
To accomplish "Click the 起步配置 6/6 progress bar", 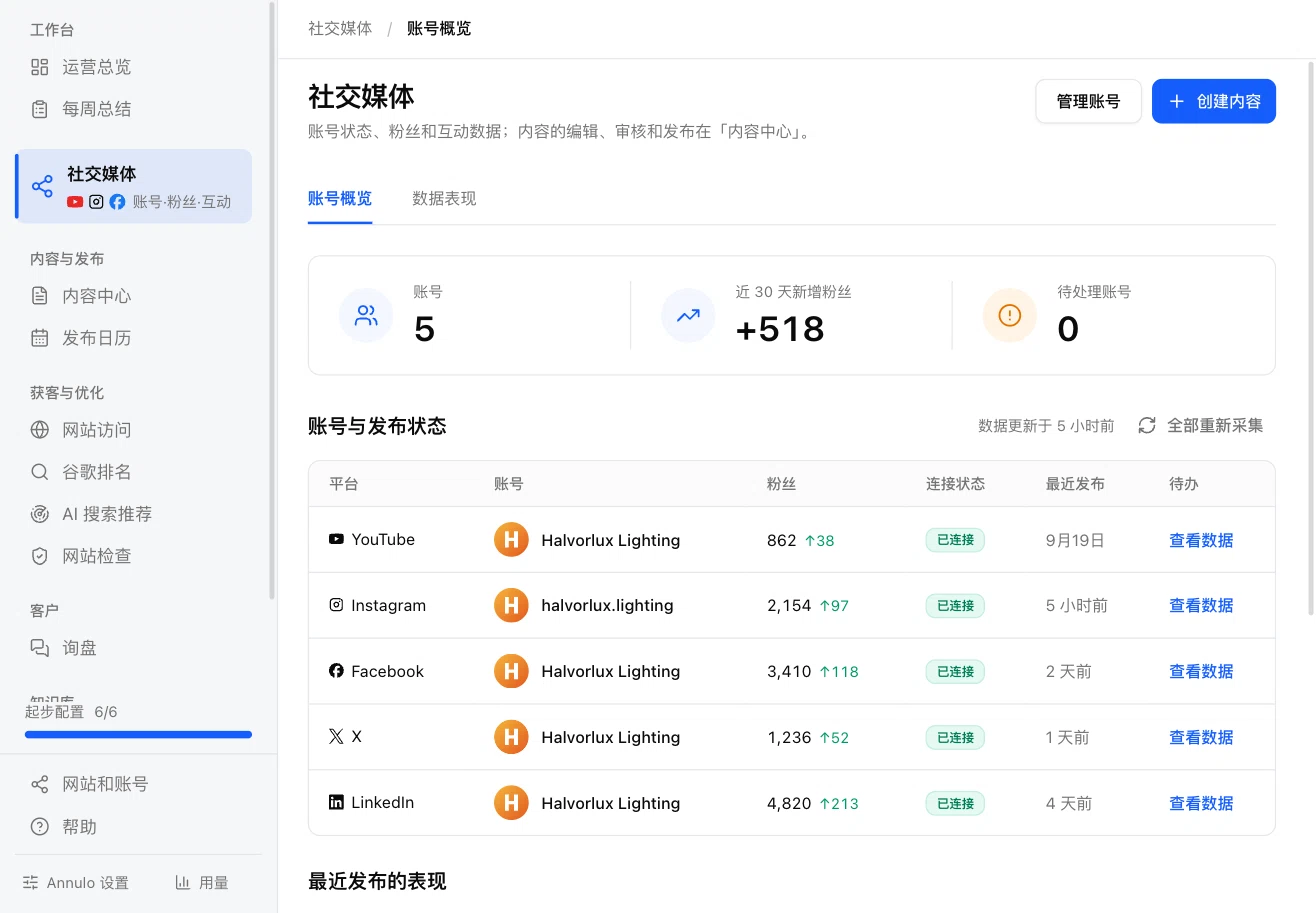I will pyautogui.click(x=138, y=734).
